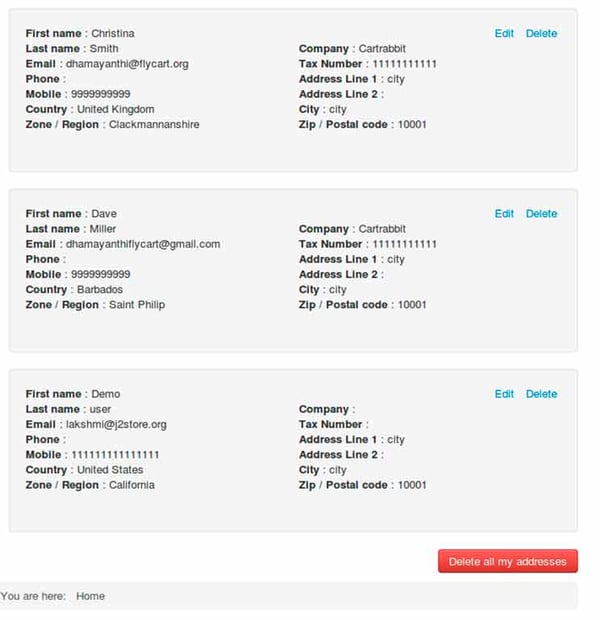The width and height of the screenshot is (600, 620).
Task: Click the Barbados country text
Action: (100, 290)
